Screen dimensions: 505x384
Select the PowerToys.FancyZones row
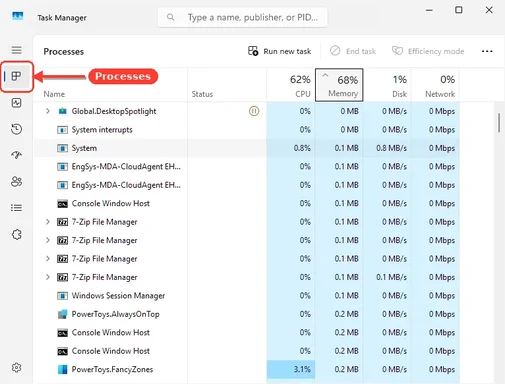[x=247, y=369]
